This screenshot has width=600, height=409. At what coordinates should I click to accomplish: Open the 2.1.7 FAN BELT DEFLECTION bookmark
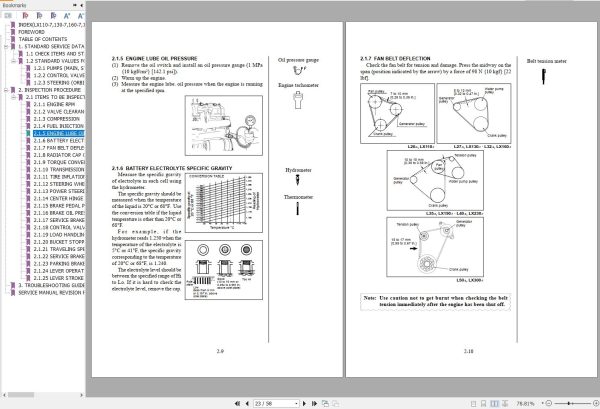click(59, 148)
